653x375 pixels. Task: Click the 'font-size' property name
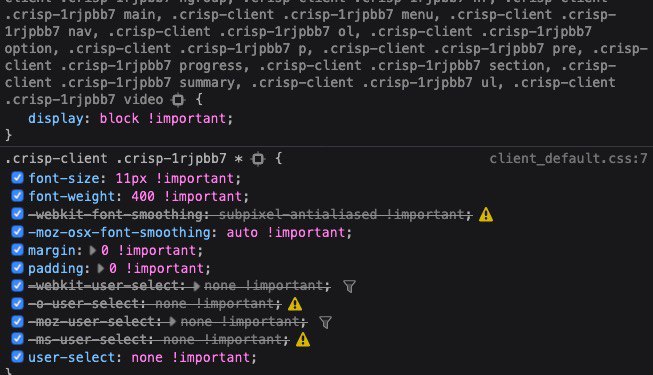tap(64, 178)
